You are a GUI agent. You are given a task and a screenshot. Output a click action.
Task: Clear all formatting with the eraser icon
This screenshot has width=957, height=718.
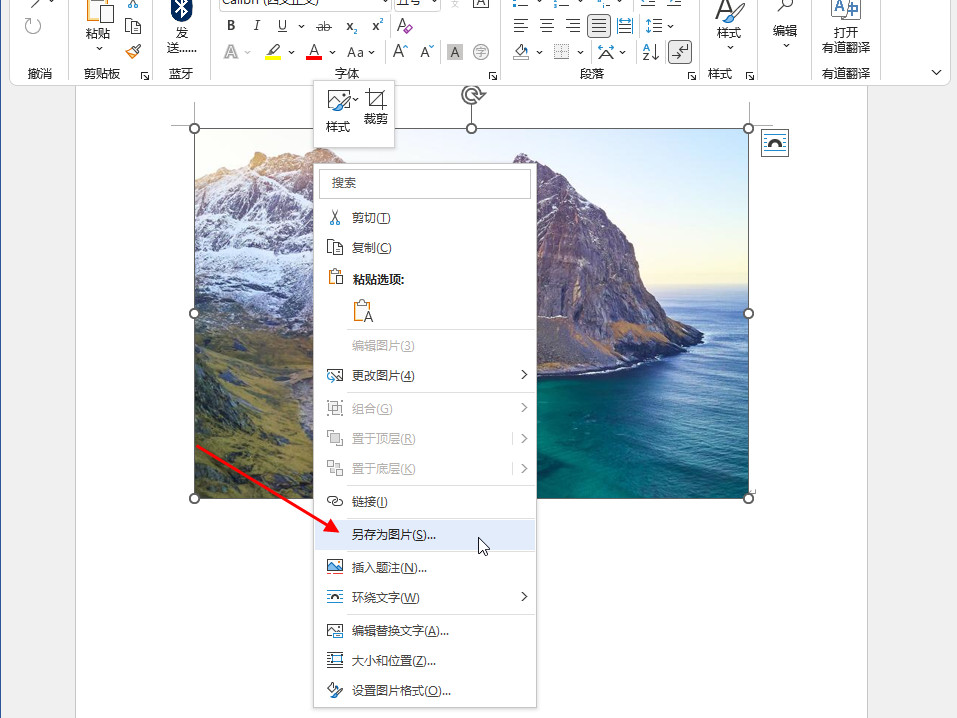click(x=404, y=26)
